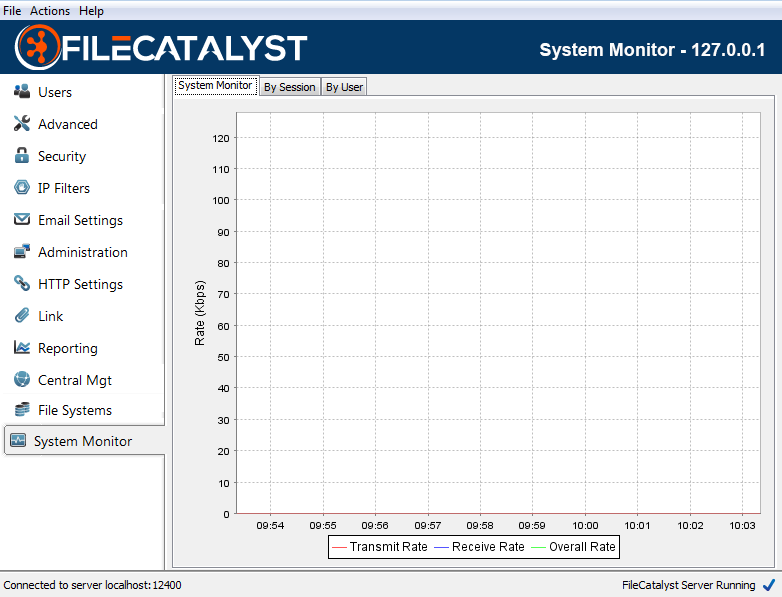Click 'FileCatalyst Server Running' status text

[x=688, y=585]
